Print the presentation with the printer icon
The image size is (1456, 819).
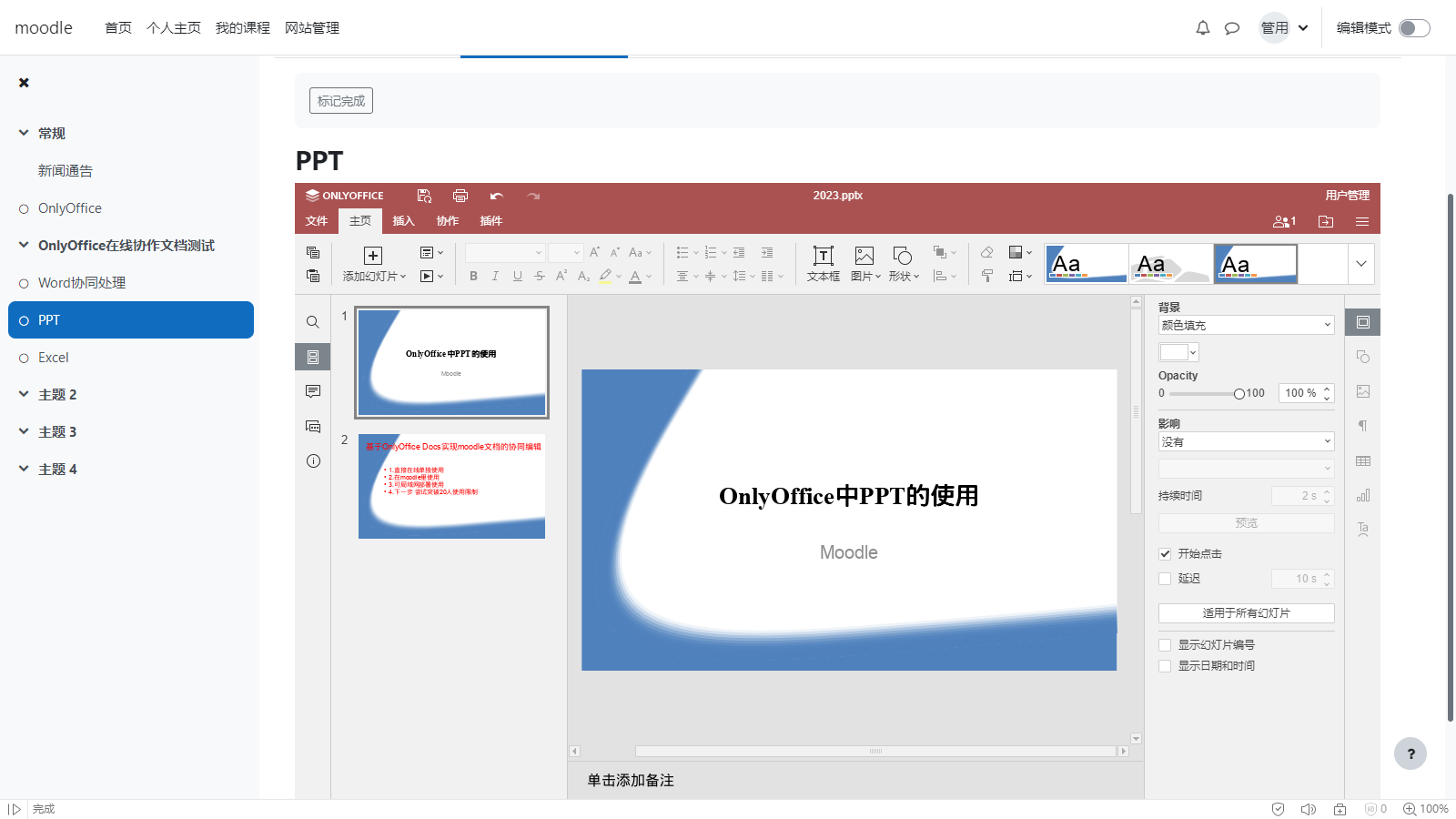pos(460,196)
